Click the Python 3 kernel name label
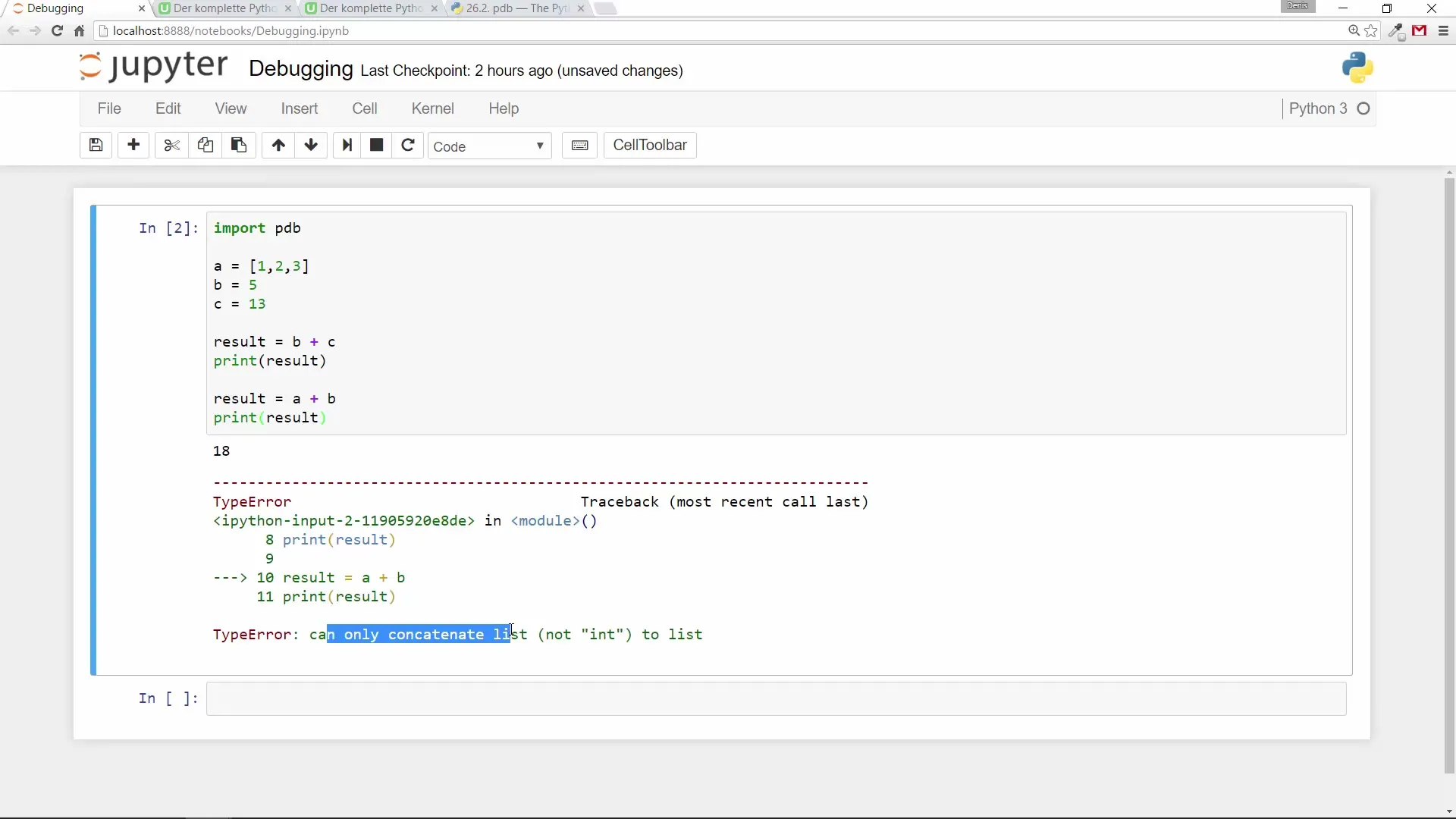 click(x=1318, y=108)
